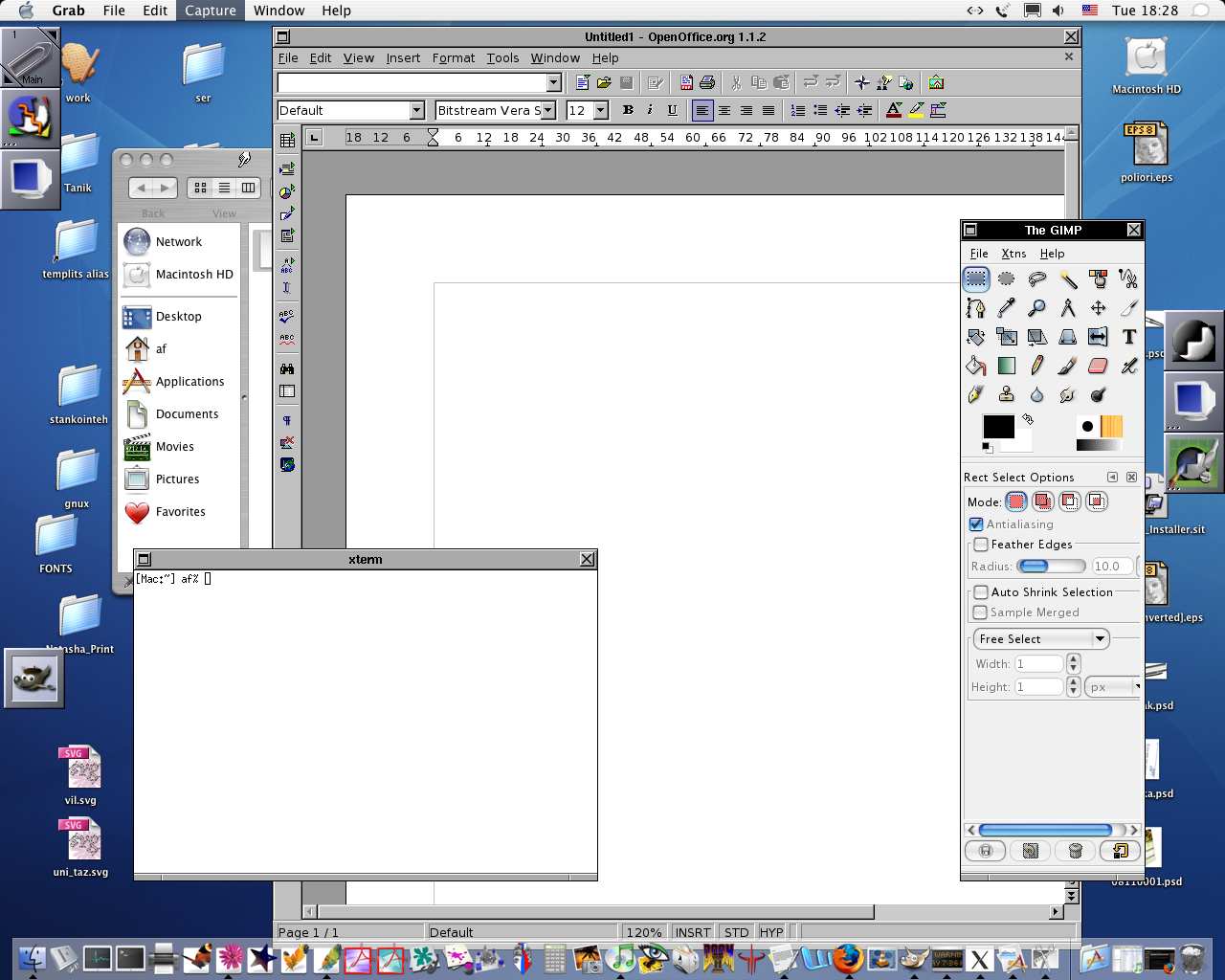This screenshot has height=980, width=1225.
Task: Toggle Underline formatting in OpenOffice
Action: pyautogui.click(x=672, y=110)
